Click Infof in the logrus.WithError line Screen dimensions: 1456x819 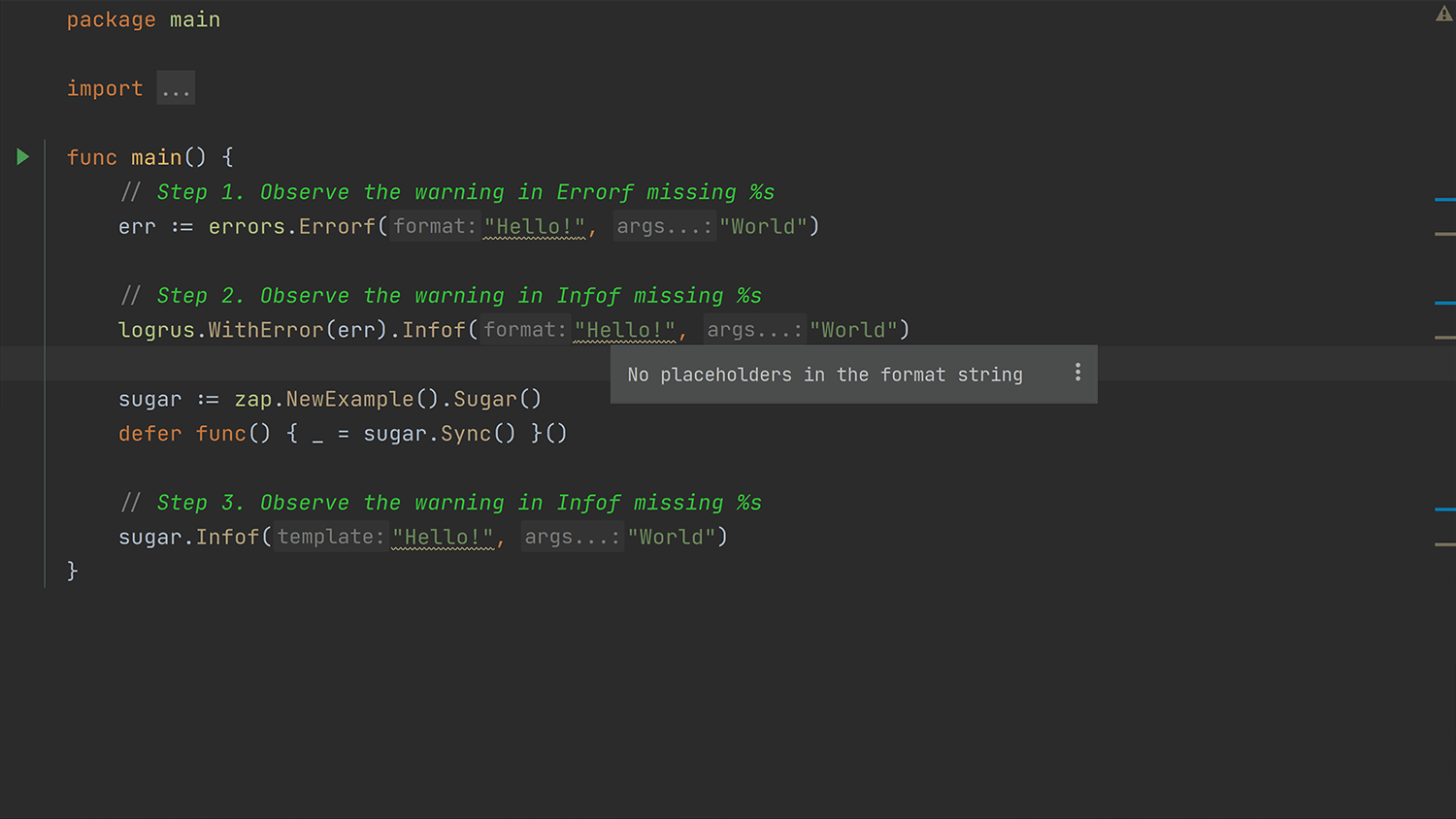(x=434, y=330)
